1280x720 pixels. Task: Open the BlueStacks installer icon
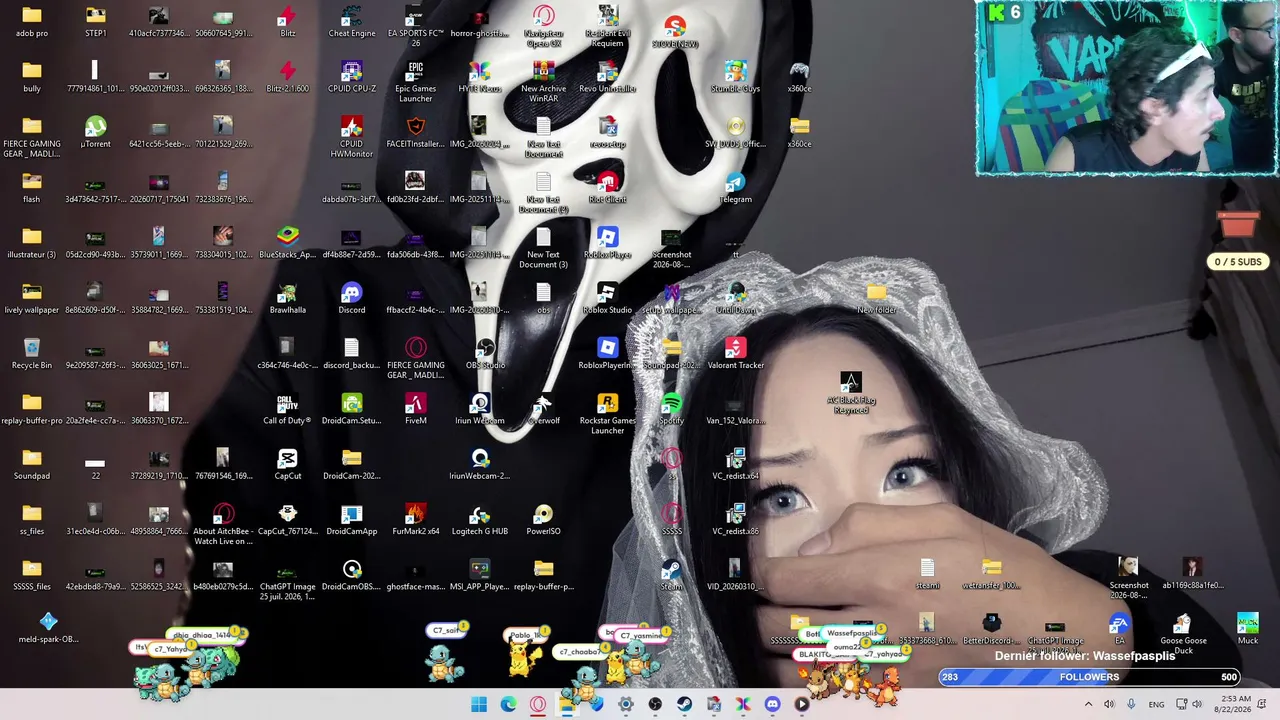(x=288, y=243)
